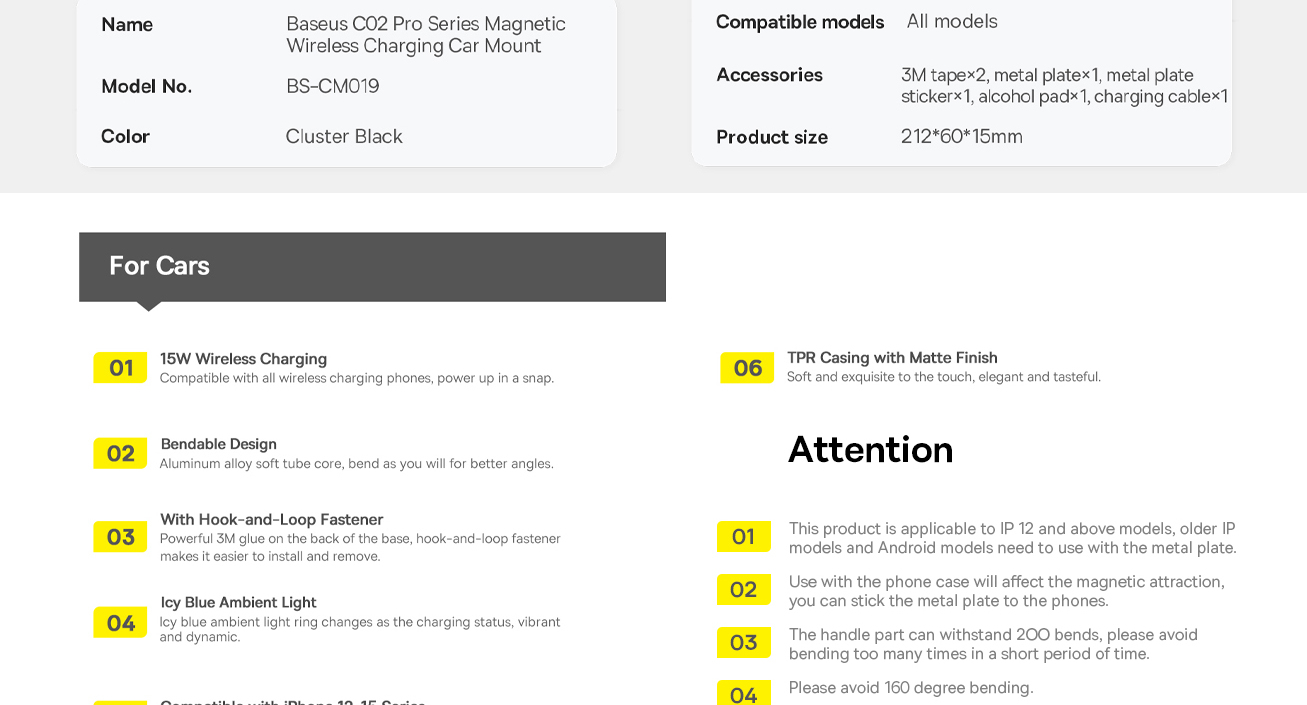Click the Icy Blue Ambient Light title

coord(239,603)
